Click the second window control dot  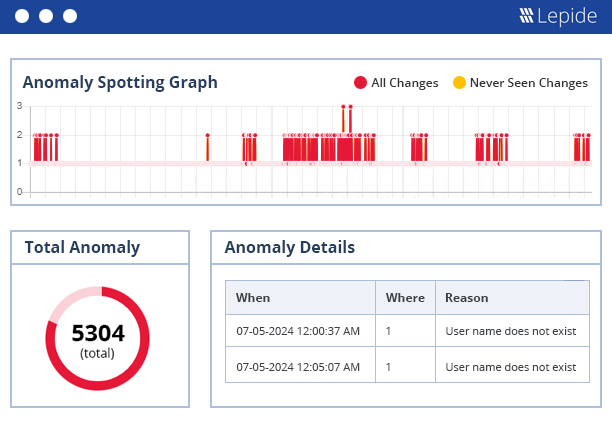(x=46, y=16)
